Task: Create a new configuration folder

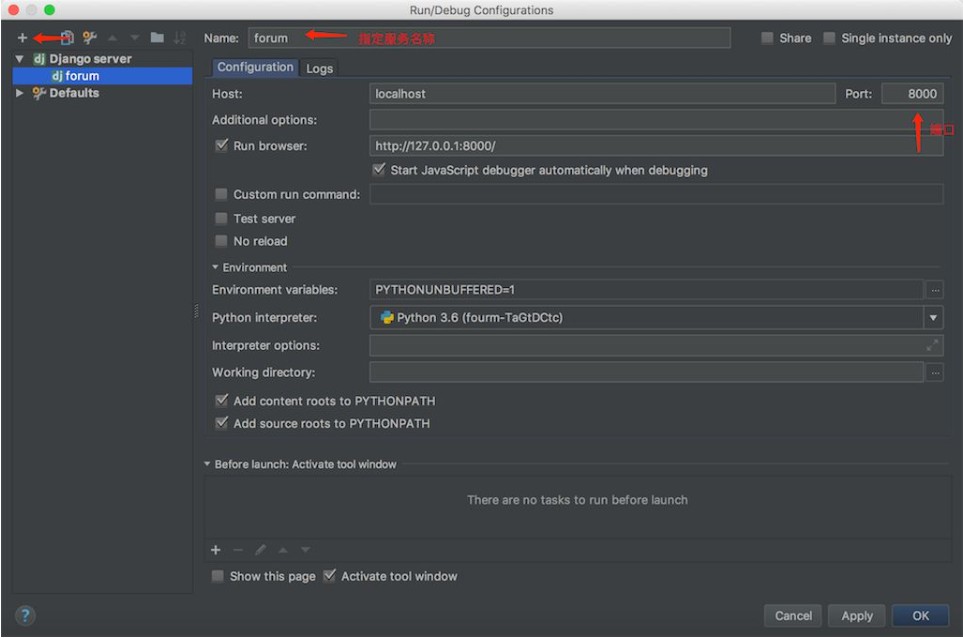Action: 157,38
